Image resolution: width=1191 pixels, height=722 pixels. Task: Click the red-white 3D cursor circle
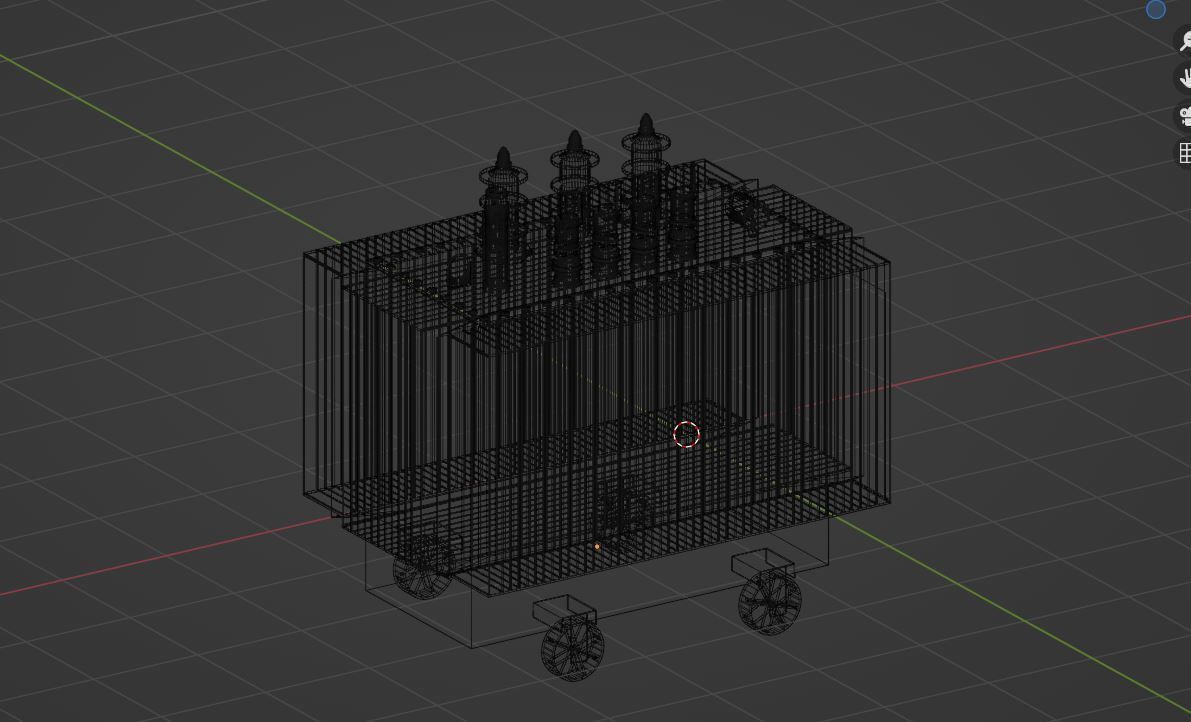pyautogui.click(x=687, y=435)
